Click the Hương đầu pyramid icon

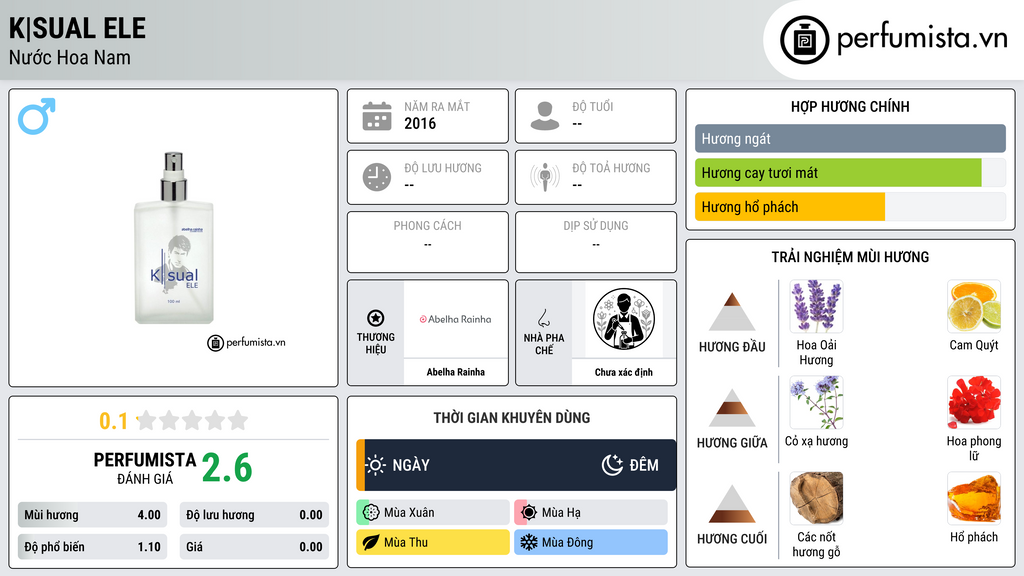(x=732, y=312)
